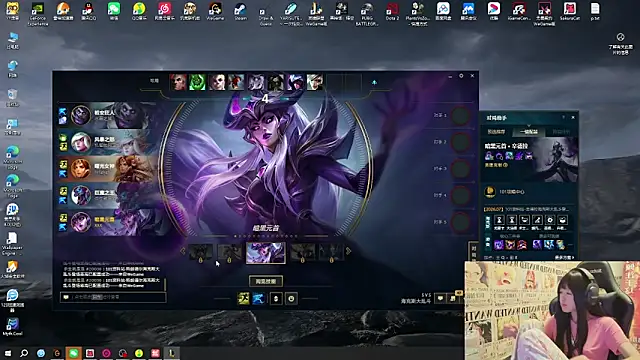Select the vertical build tab beside item row

coord(488,222)
